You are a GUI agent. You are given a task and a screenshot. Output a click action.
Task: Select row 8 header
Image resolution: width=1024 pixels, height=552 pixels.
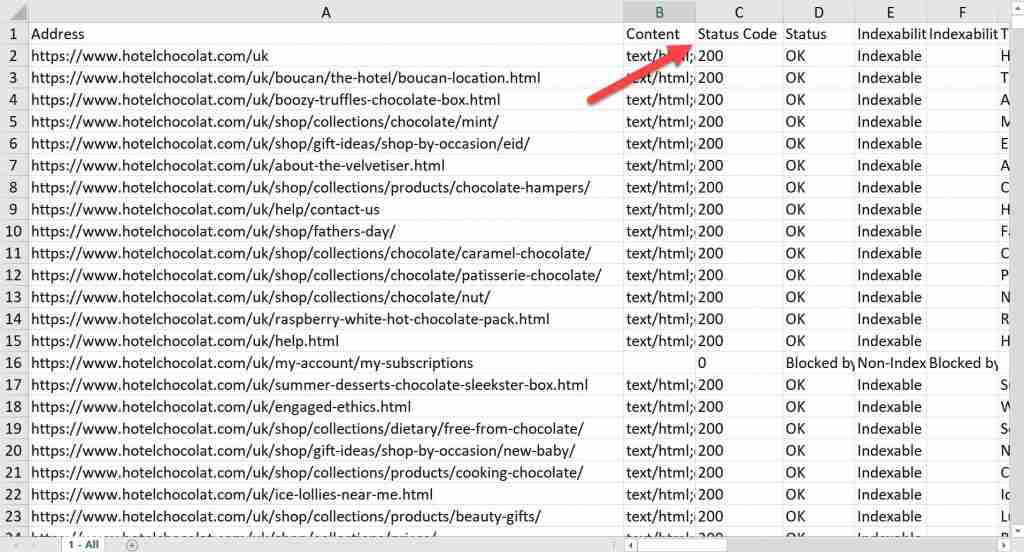click(14, 187)
